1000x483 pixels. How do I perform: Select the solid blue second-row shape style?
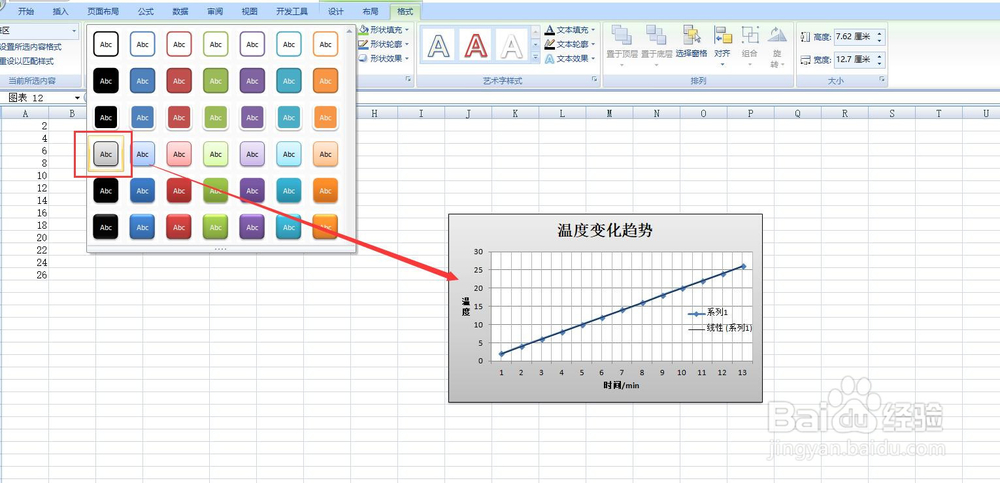pos(142,81)
